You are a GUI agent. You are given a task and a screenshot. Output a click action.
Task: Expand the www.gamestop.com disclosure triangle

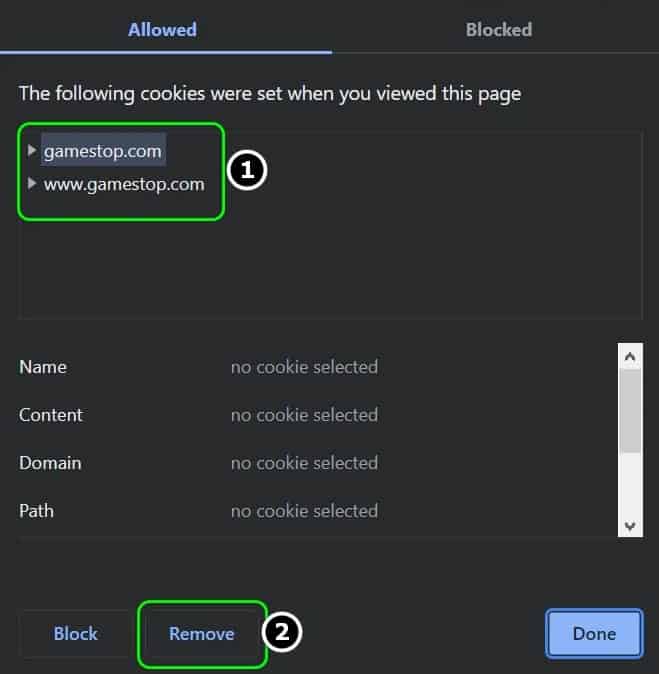[31, 184]
